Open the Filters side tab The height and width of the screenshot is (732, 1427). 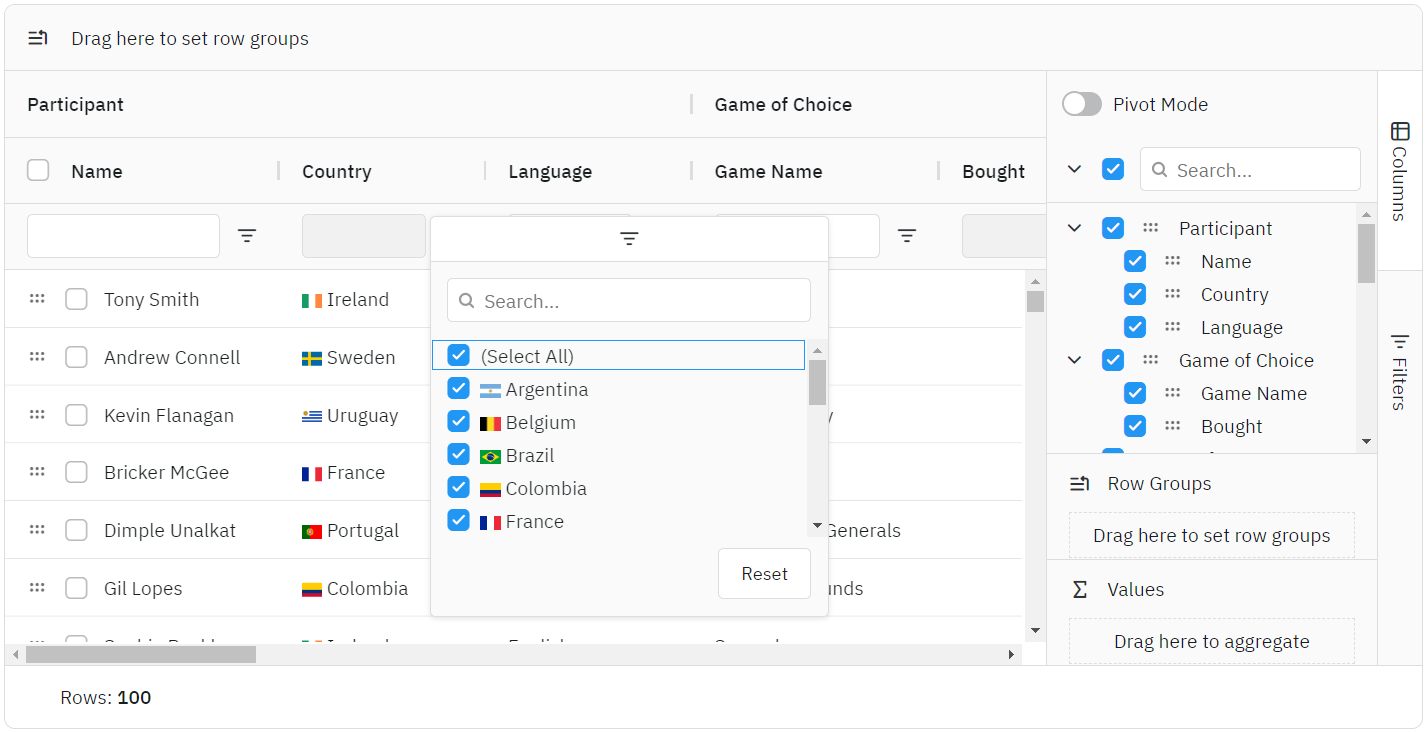tap(1400, 370)
